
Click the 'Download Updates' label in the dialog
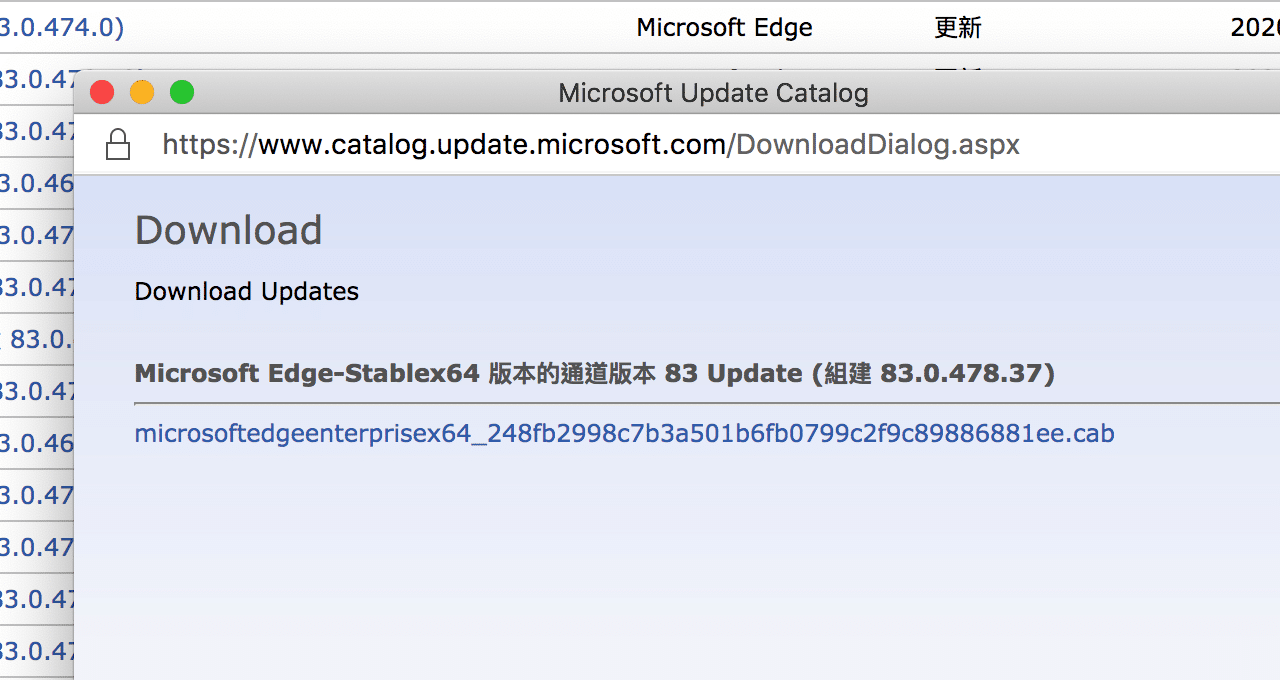(246, 291)
